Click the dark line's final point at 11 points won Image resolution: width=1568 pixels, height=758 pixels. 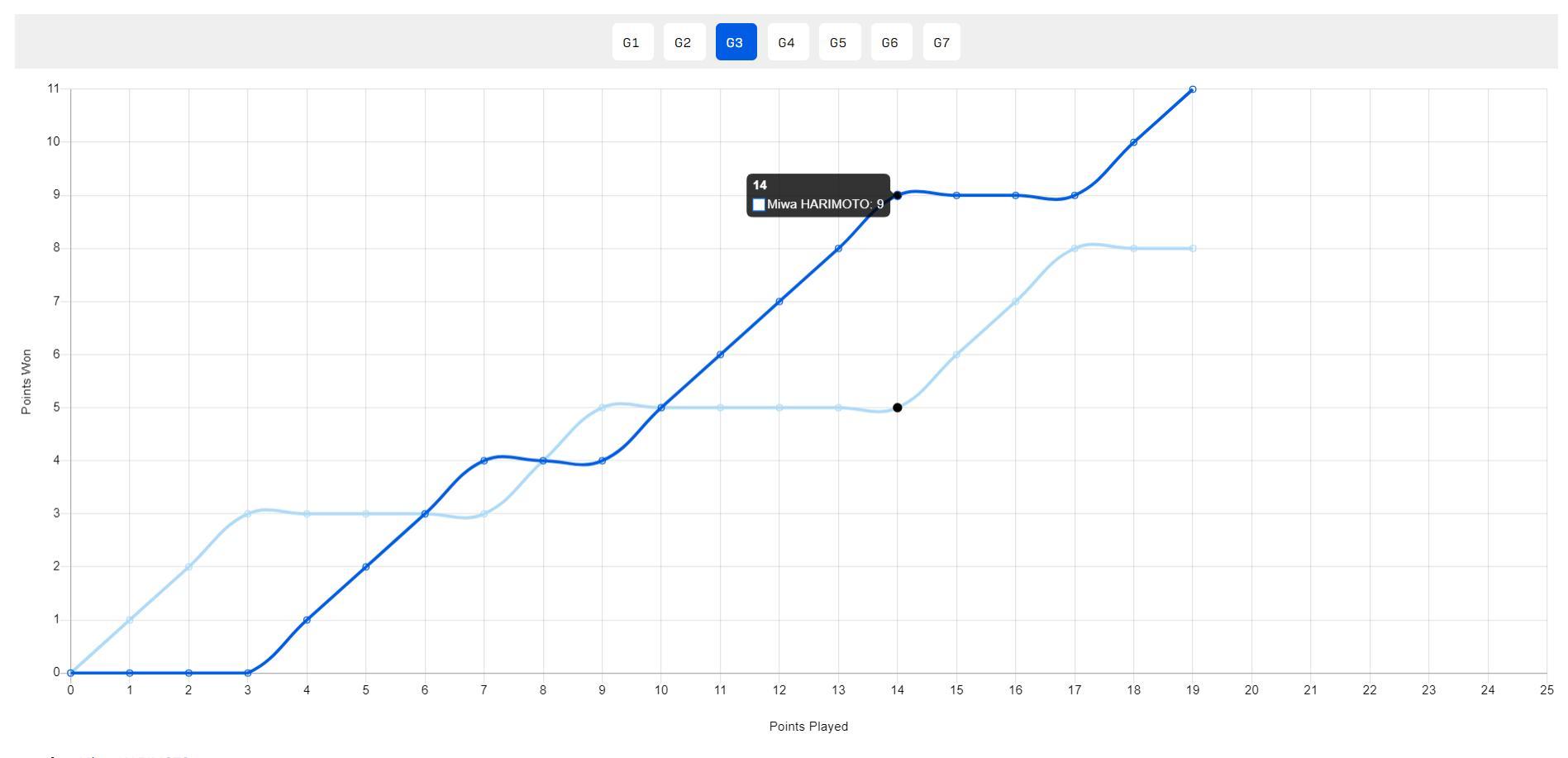[x=1192, y=89]
